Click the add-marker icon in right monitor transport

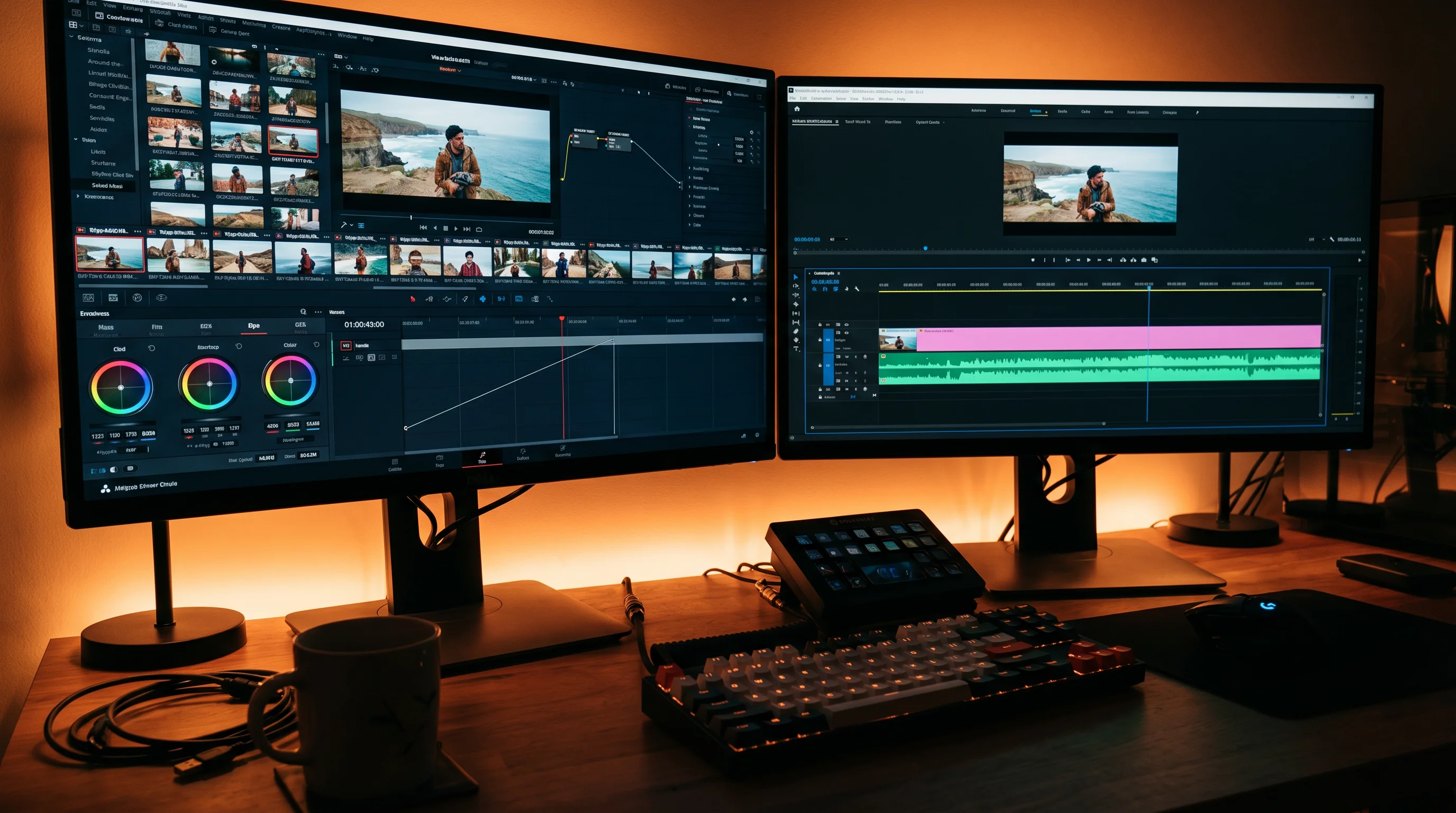click(1033, 260)
